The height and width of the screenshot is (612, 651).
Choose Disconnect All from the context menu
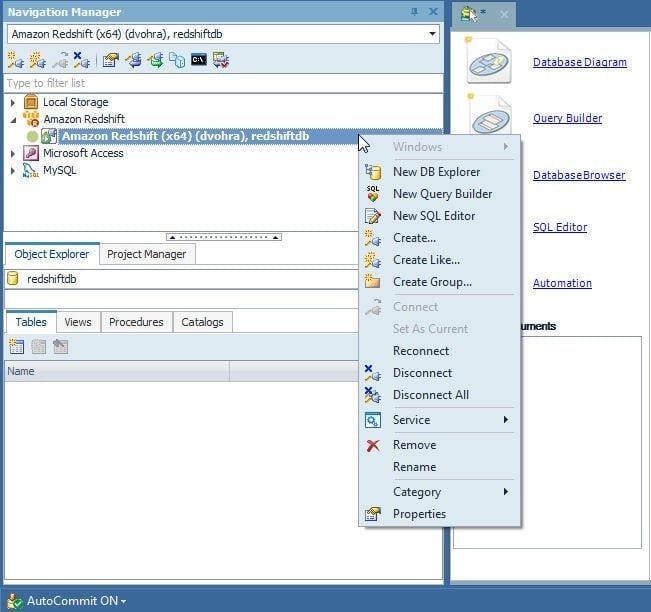[x=439, y=395]
